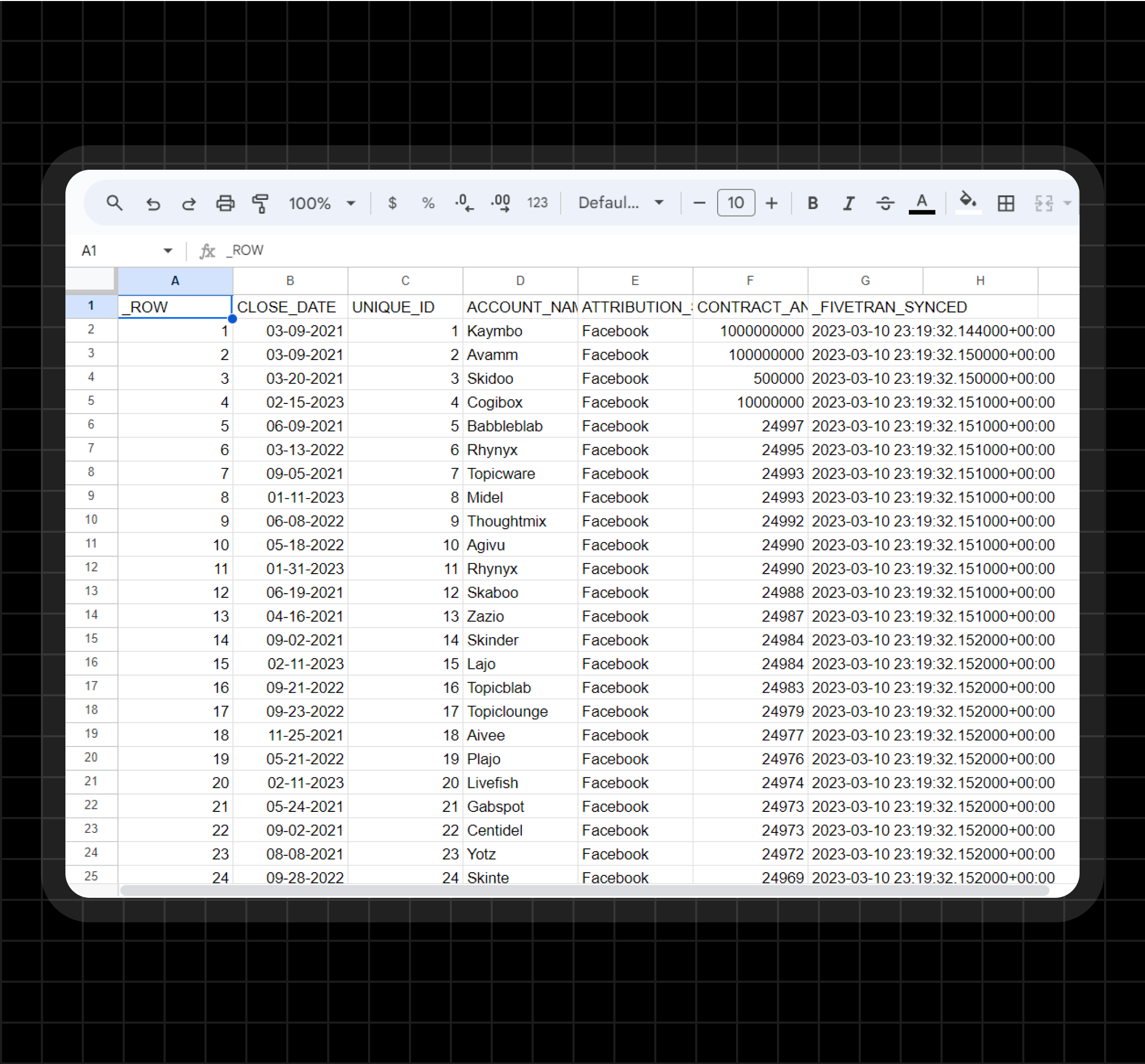1145x1064 pixels.
Task: Select column D header
Action: (520, 280)
